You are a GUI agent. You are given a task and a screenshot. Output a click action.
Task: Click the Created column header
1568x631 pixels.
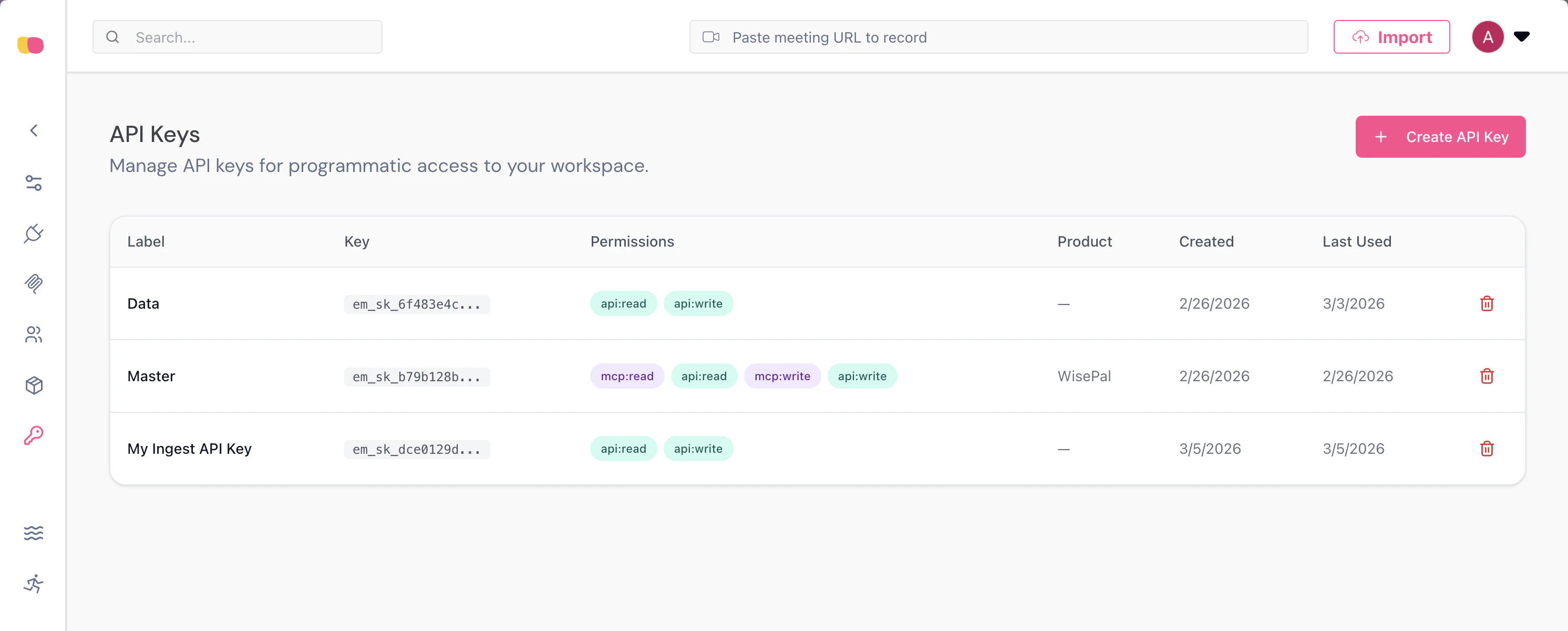(x=1206, y=241)
